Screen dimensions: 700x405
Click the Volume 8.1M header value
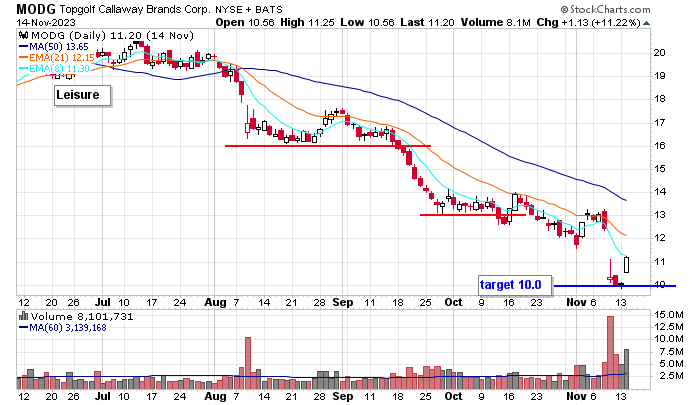(496, 22)
